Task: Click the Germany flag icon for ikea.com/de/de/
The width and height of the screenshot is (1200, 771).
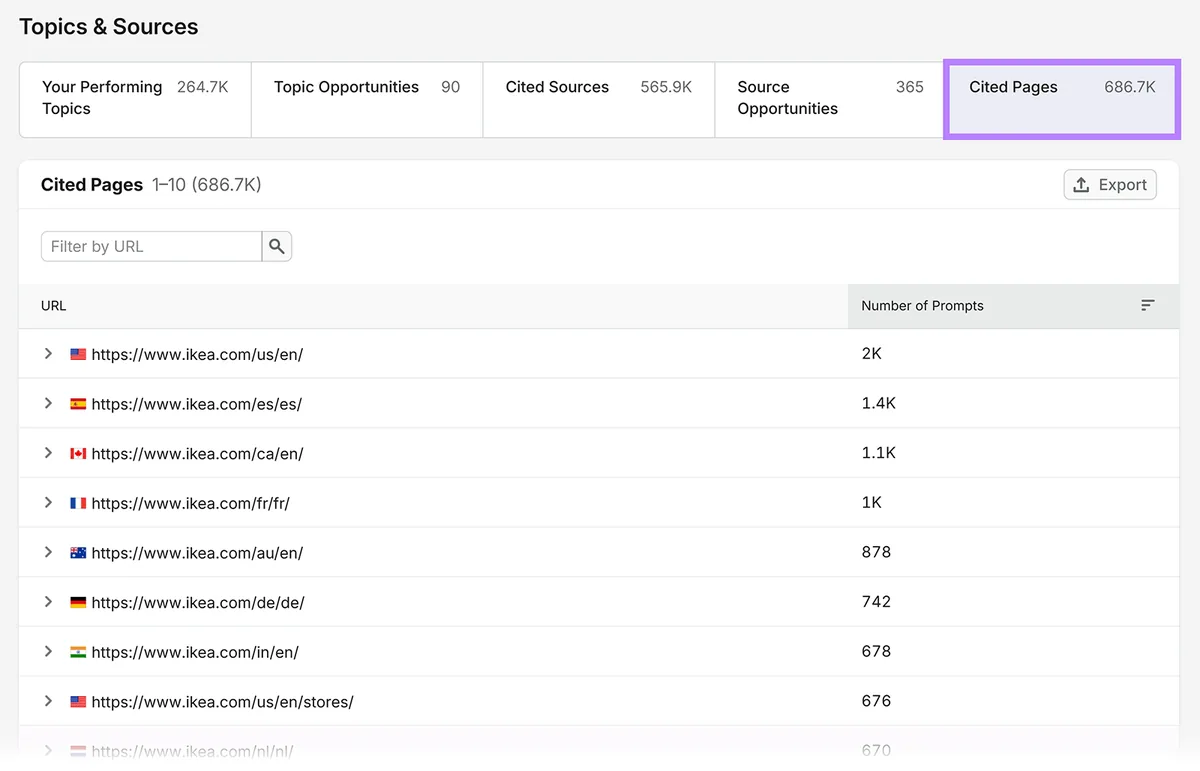Action: tap(78, 602)
